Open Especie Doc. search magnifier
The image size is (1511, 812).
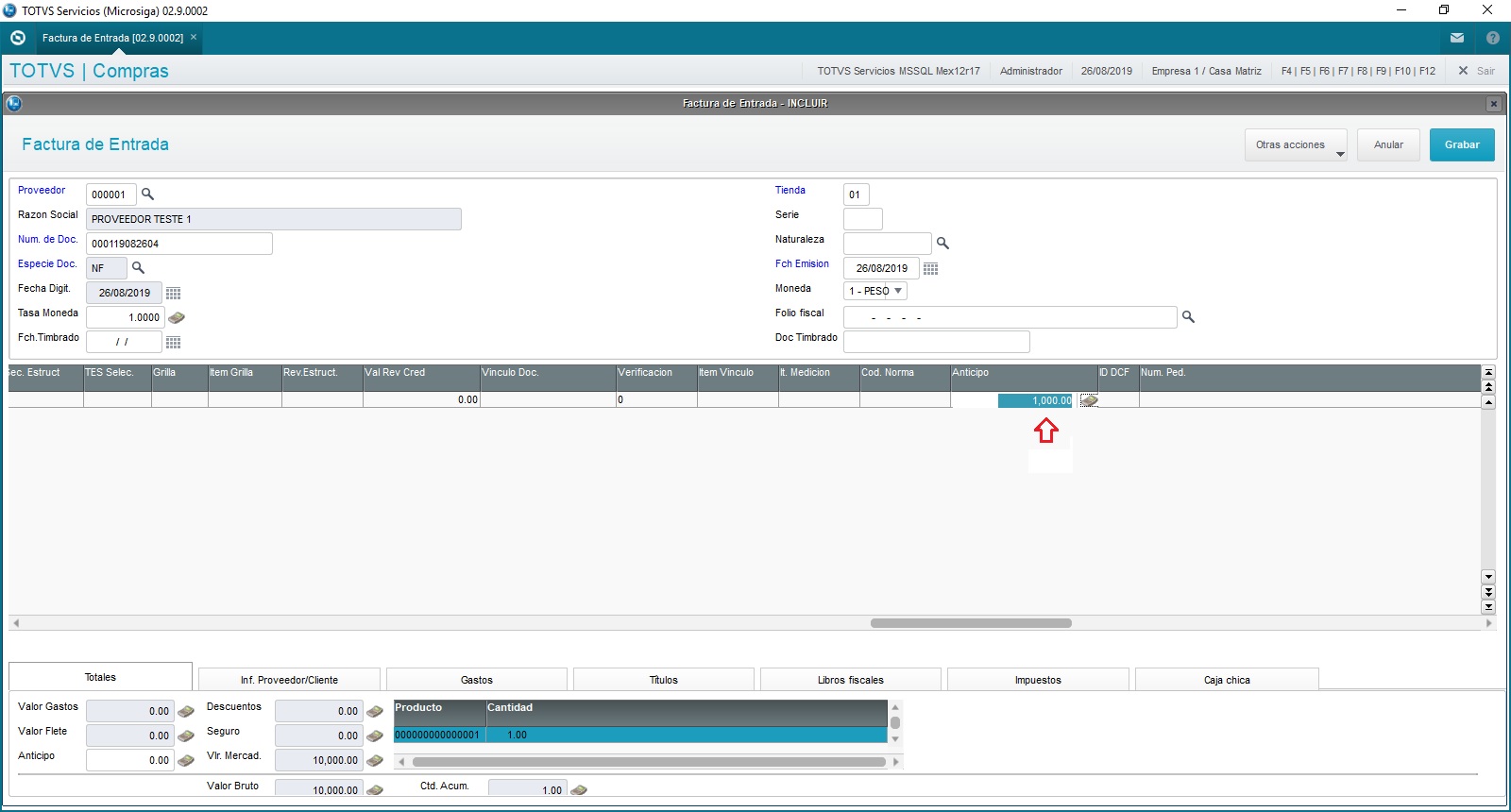click(x=138, y=267)
